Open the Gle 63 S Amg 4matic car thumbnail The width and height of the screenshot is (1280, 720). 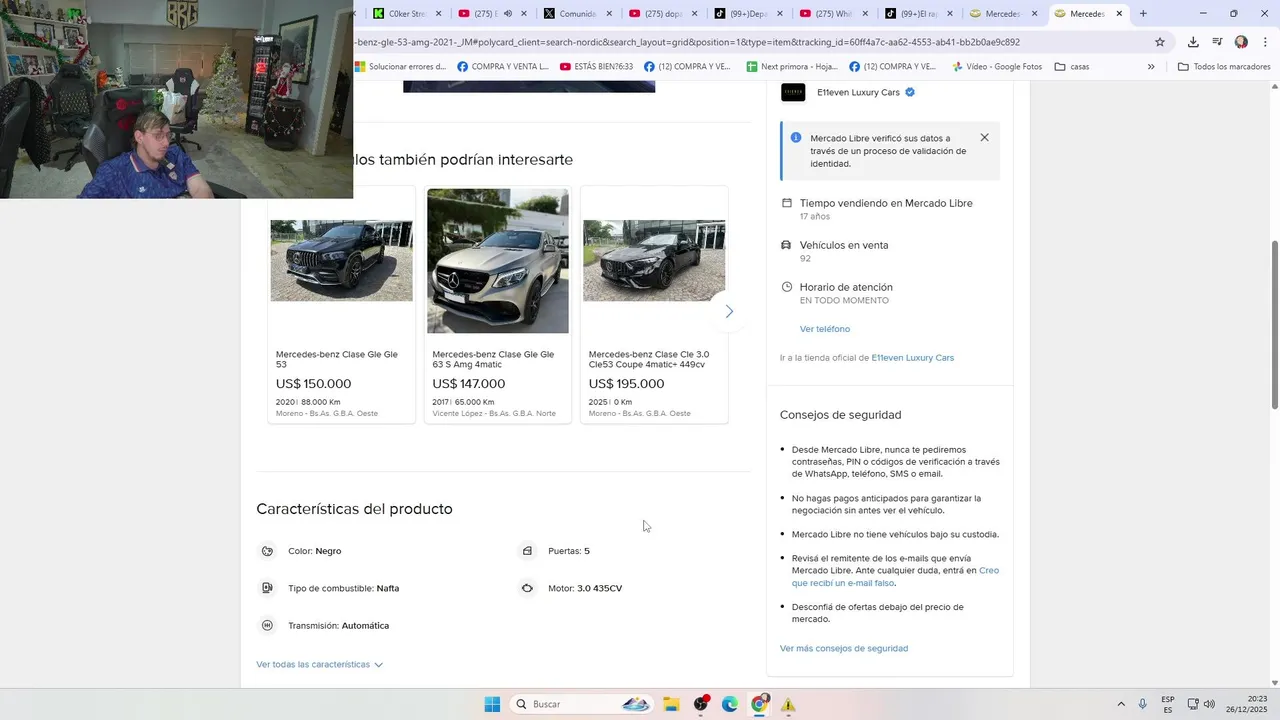click(498, 261)
